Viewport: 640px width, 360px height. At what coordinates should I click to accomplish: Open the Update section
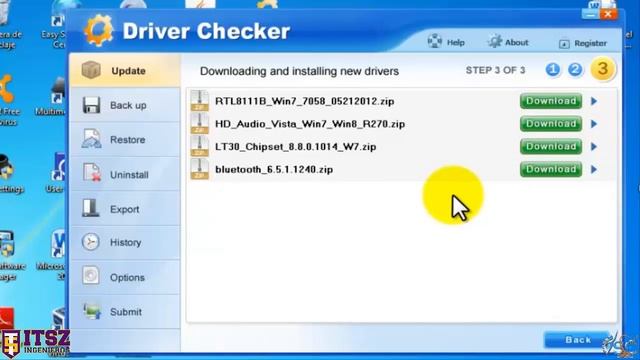pyautogui.click(x=124, y=71)
